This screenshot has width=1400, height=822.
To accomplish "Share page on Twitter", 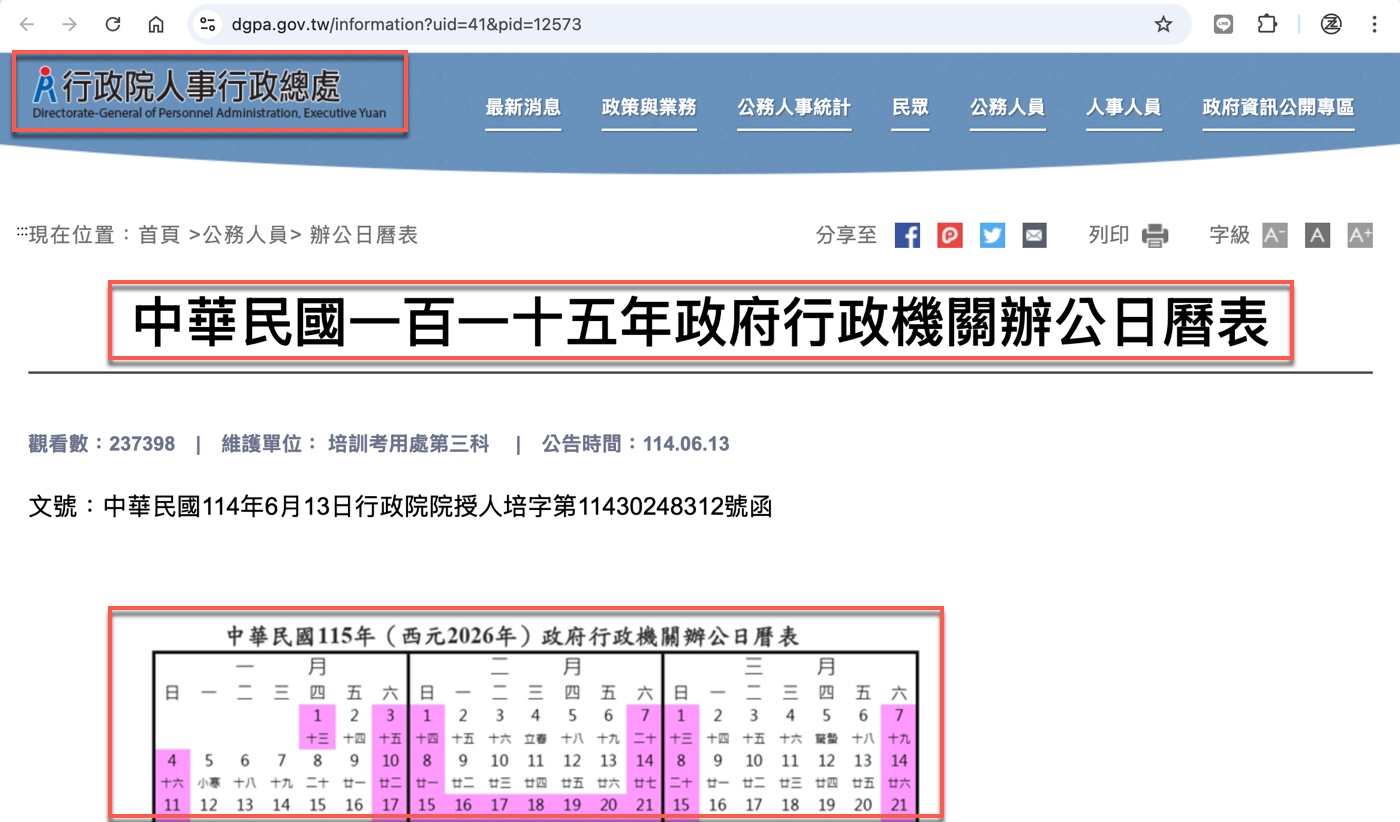I will tap(992, 236).
